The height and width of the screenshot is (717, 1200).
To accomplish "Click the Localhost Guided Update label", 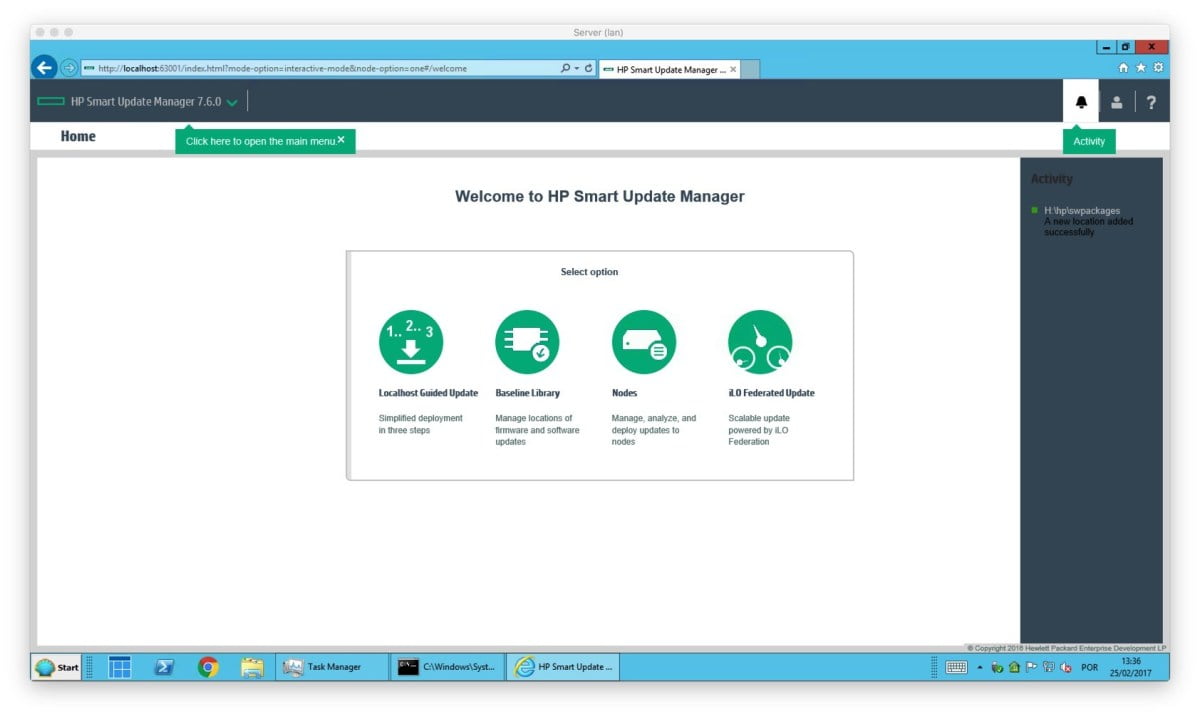I will coord(428,393).
